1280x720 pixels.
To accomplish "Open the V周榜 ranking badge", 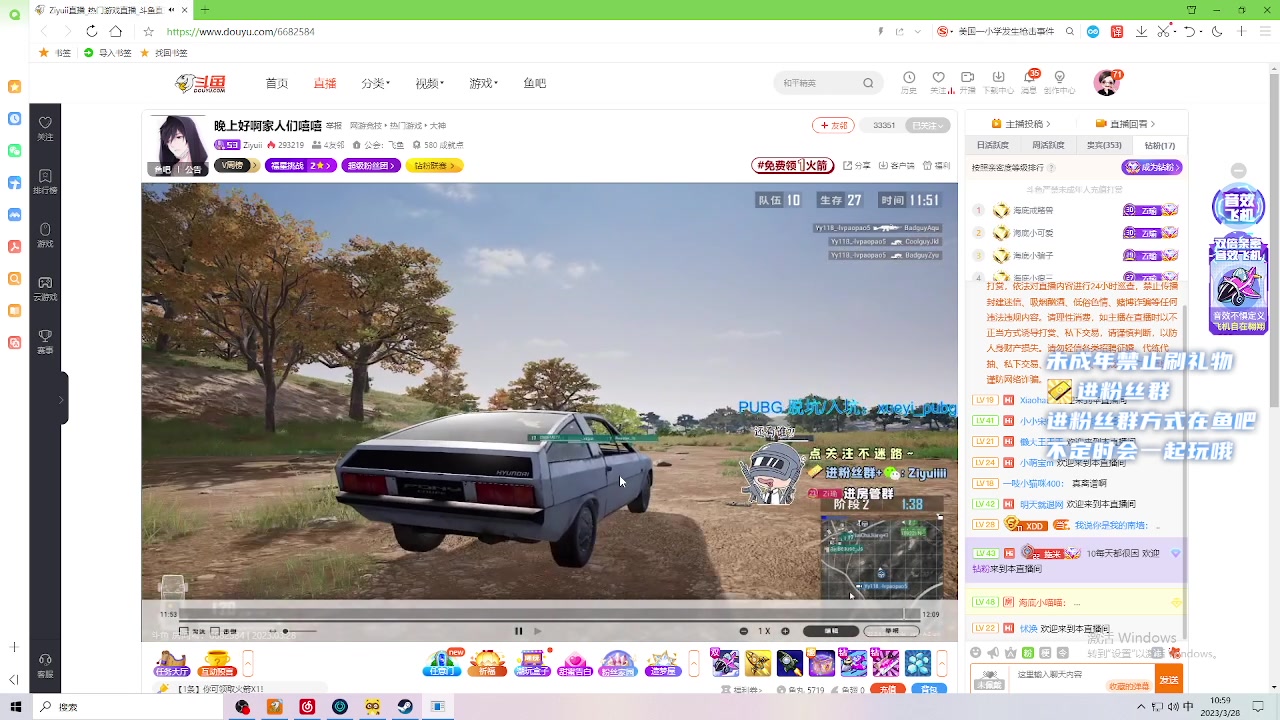I will (237, 166).
